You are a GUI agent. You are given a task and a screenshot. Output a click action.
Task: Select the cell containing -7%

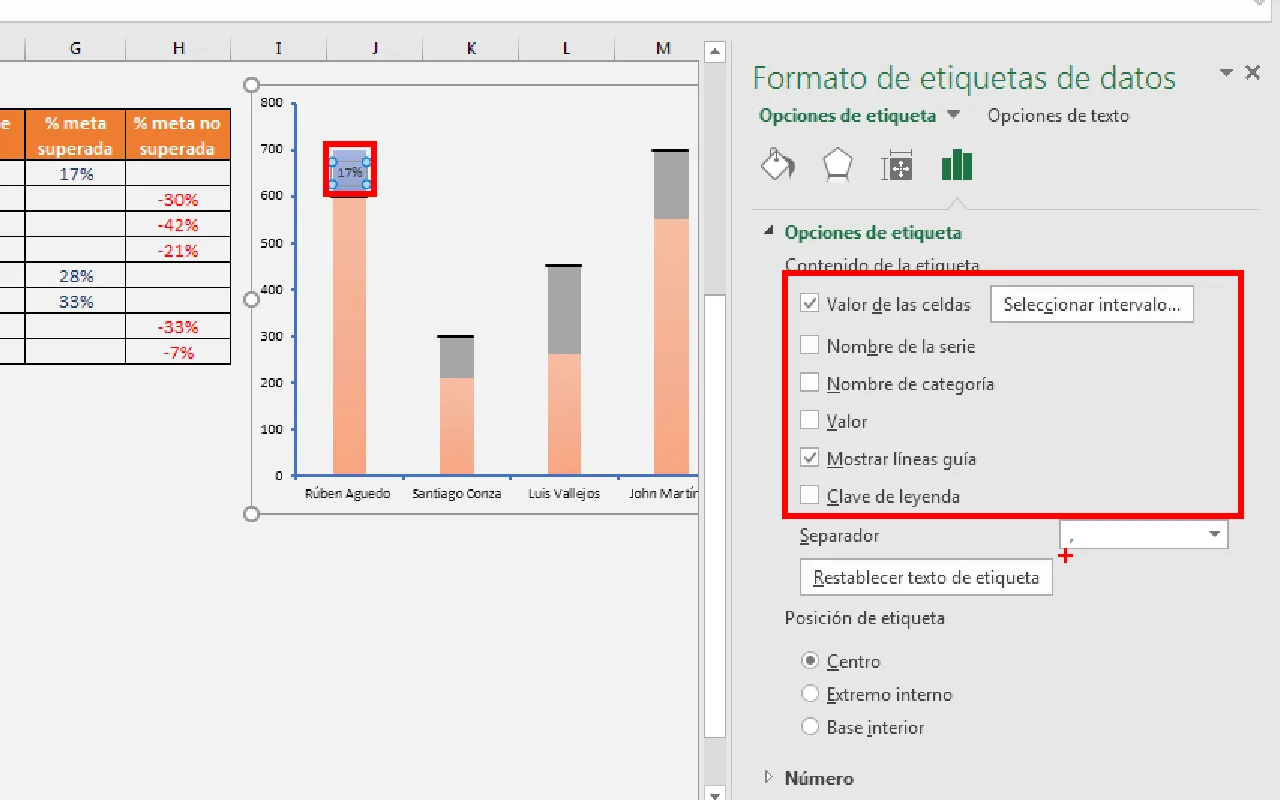click(179, 353)
